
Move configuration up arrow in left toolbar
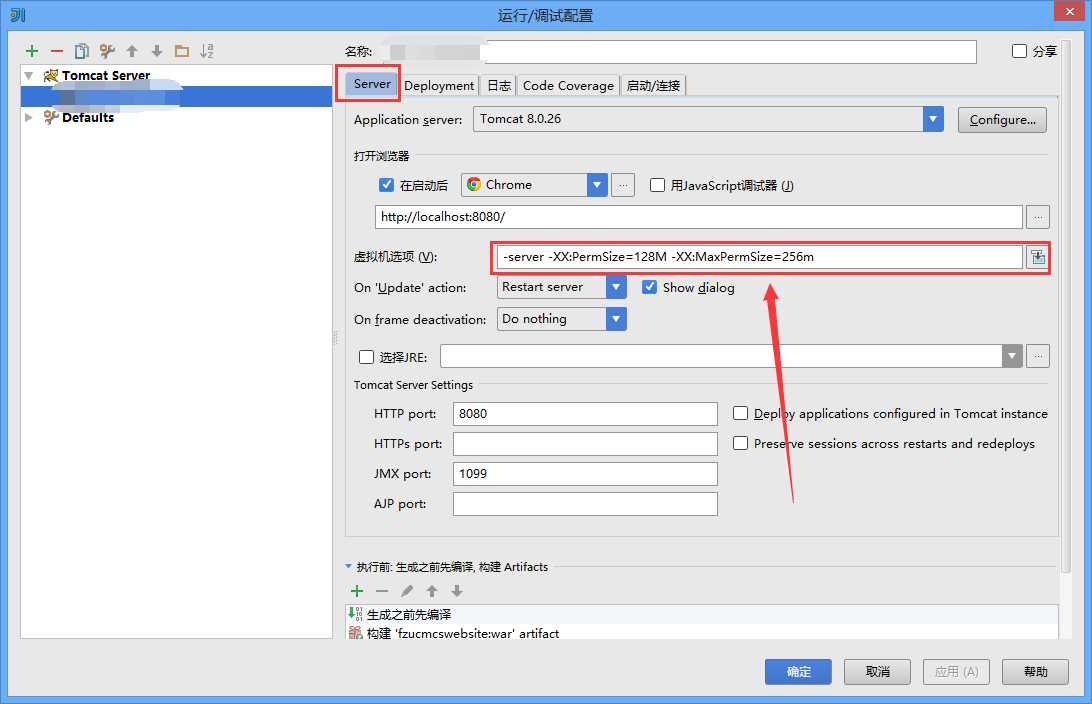pyautogui.click(x=132, y=51)
